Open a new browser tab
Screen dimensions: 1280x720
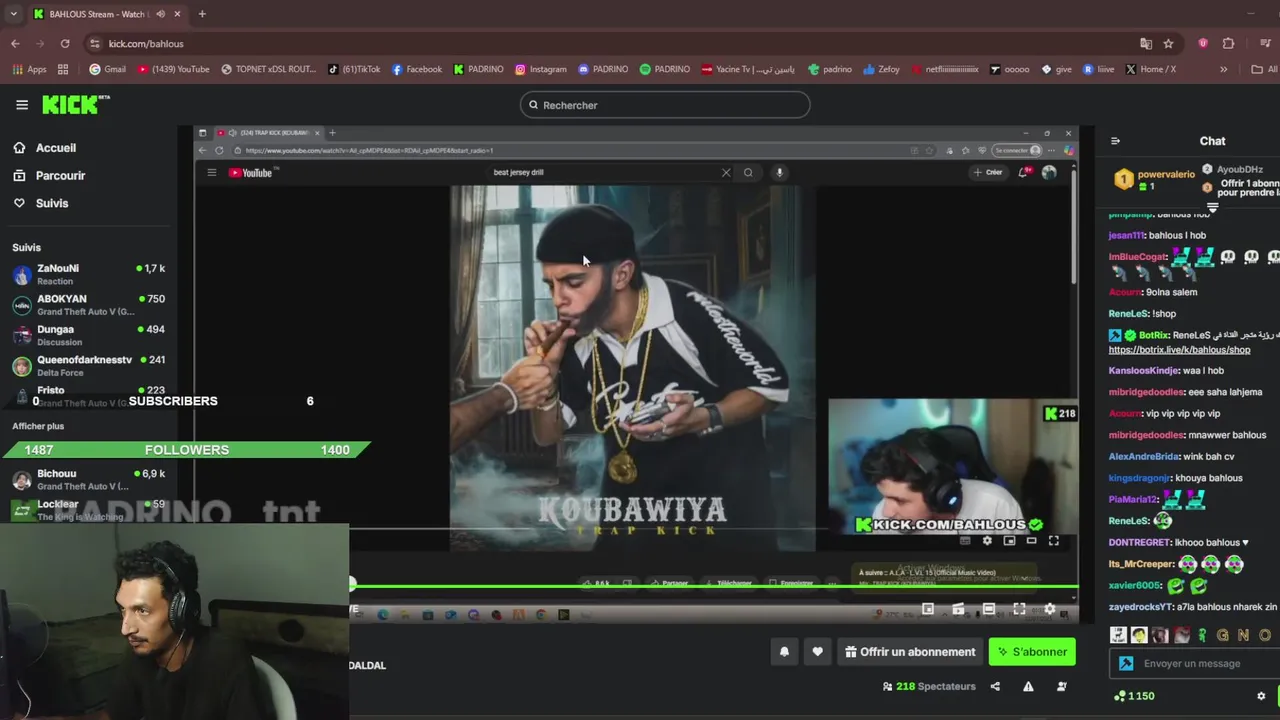coord(202,14)
